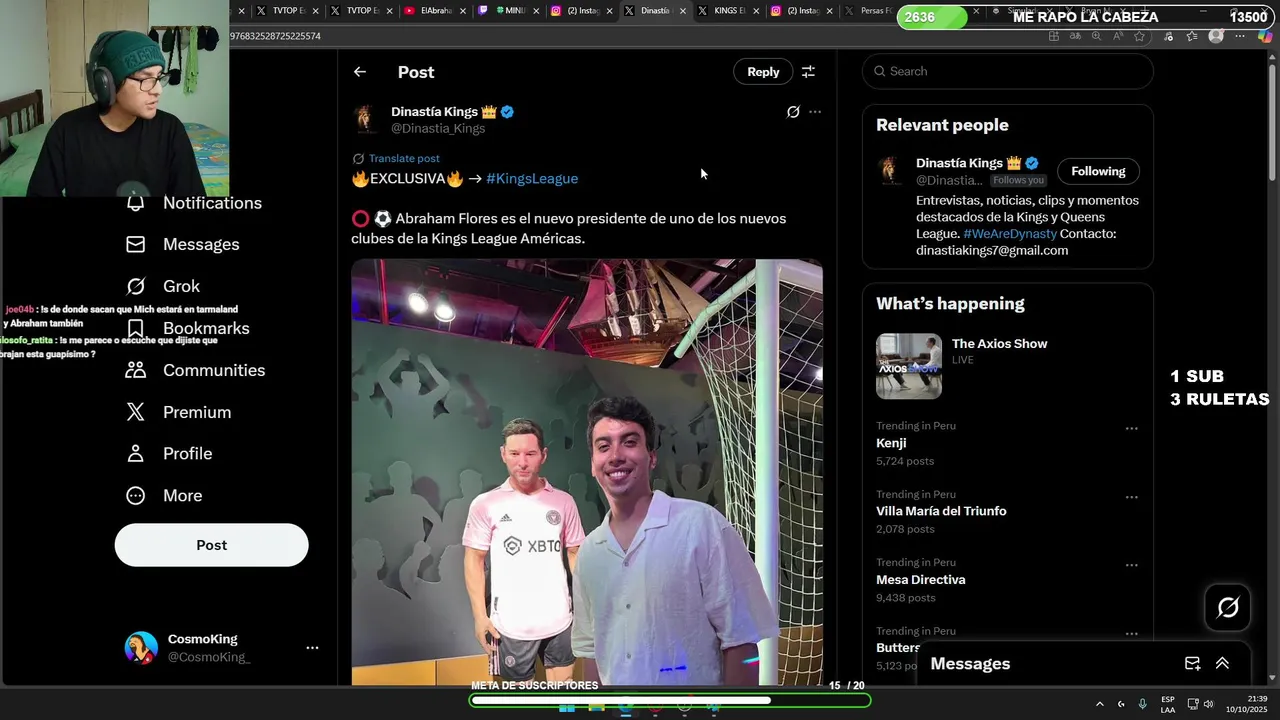1280x720 pixels.
Task: Click the taskbar microphone icon
Action: (1142, 704)
